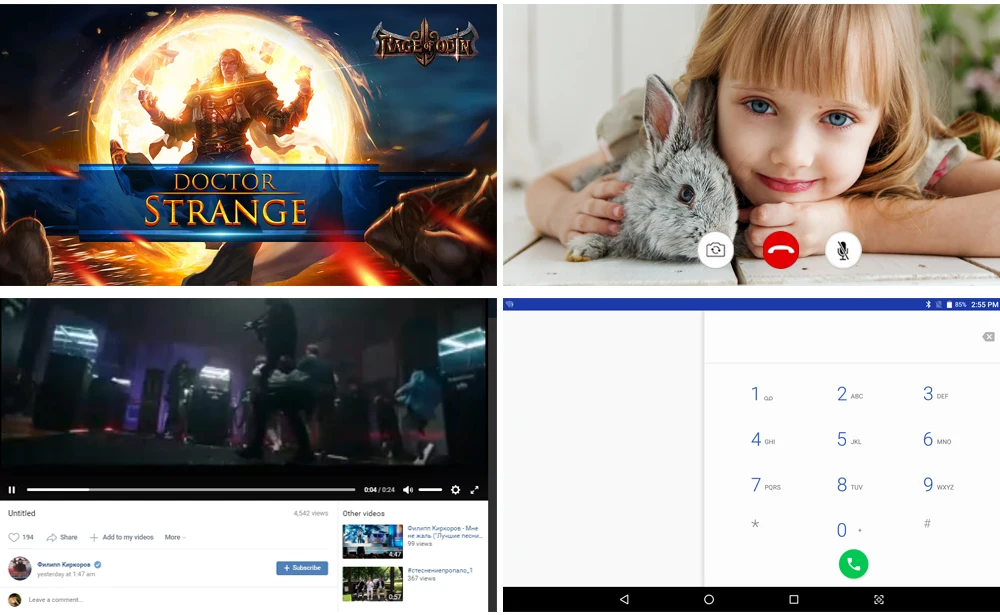Tap the Android recent apps button

(x=793, y=600)
